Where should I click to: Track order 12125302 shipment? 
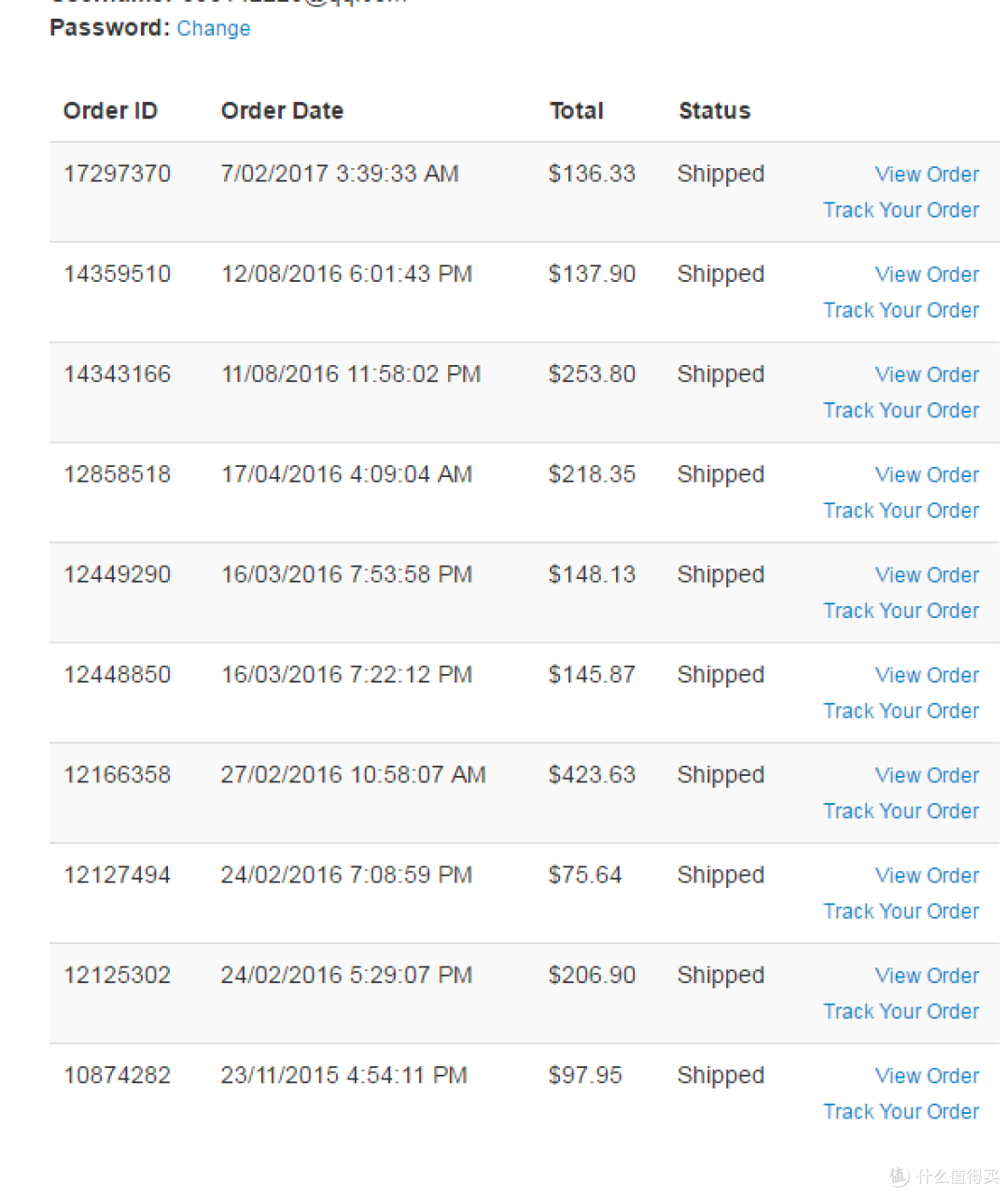(x=902, y=1012)
